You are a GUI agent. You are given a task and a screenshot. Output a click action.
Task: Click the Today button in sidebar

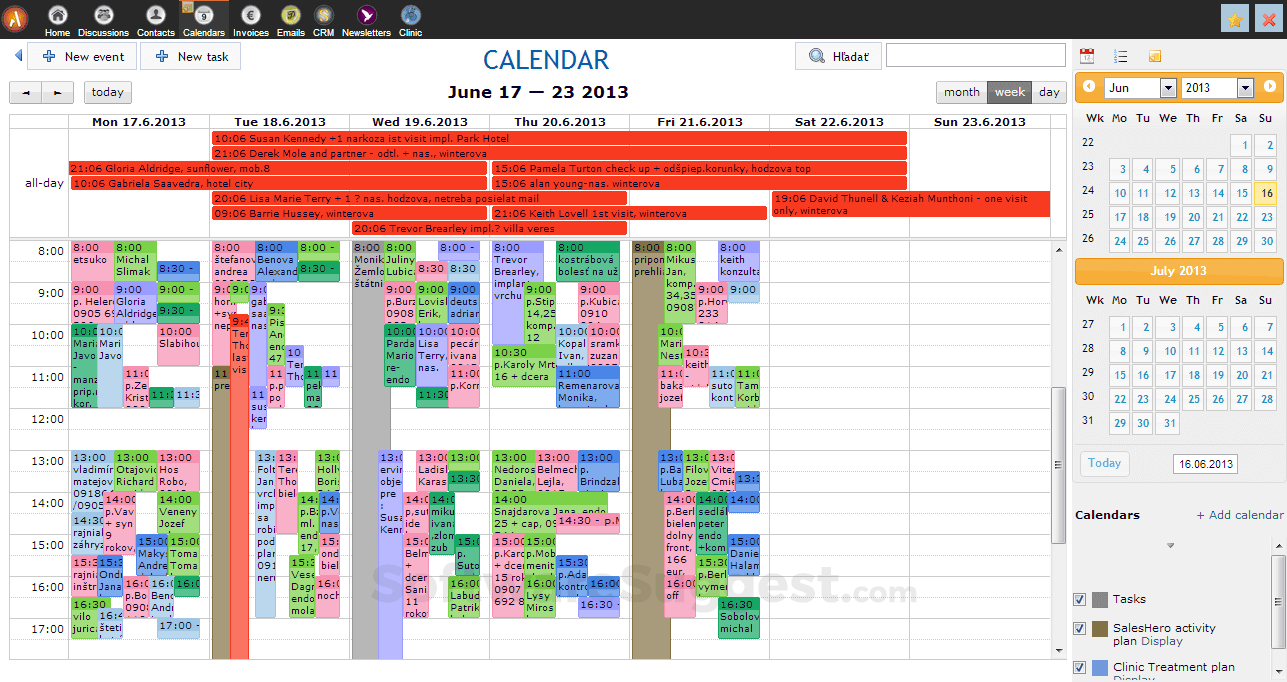pos(1104,463)
